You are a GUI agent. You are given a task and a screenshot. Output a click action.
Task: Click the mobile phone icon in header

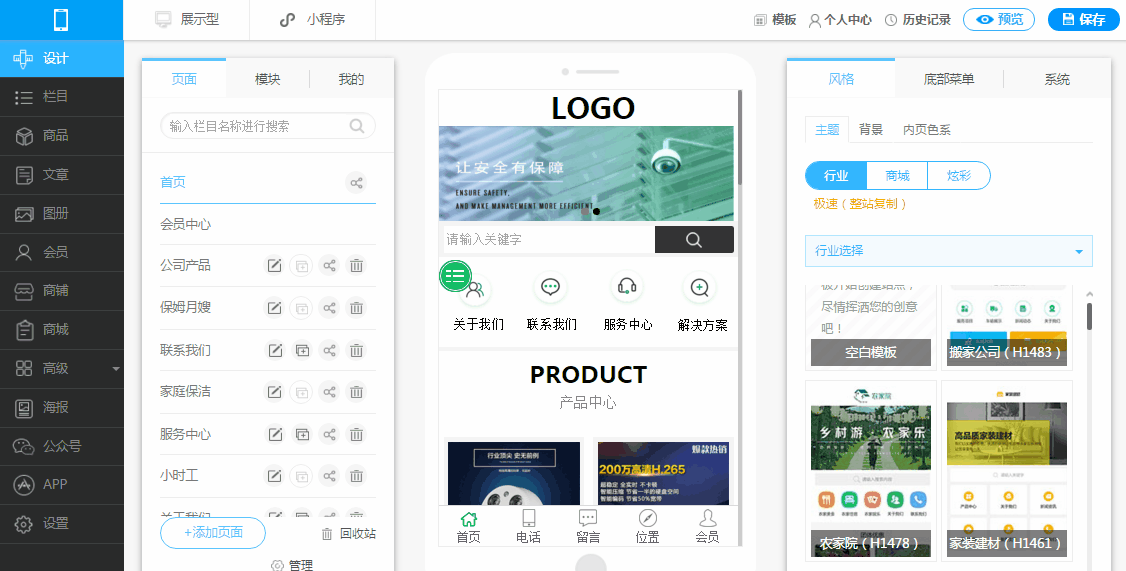coord(61,19)
